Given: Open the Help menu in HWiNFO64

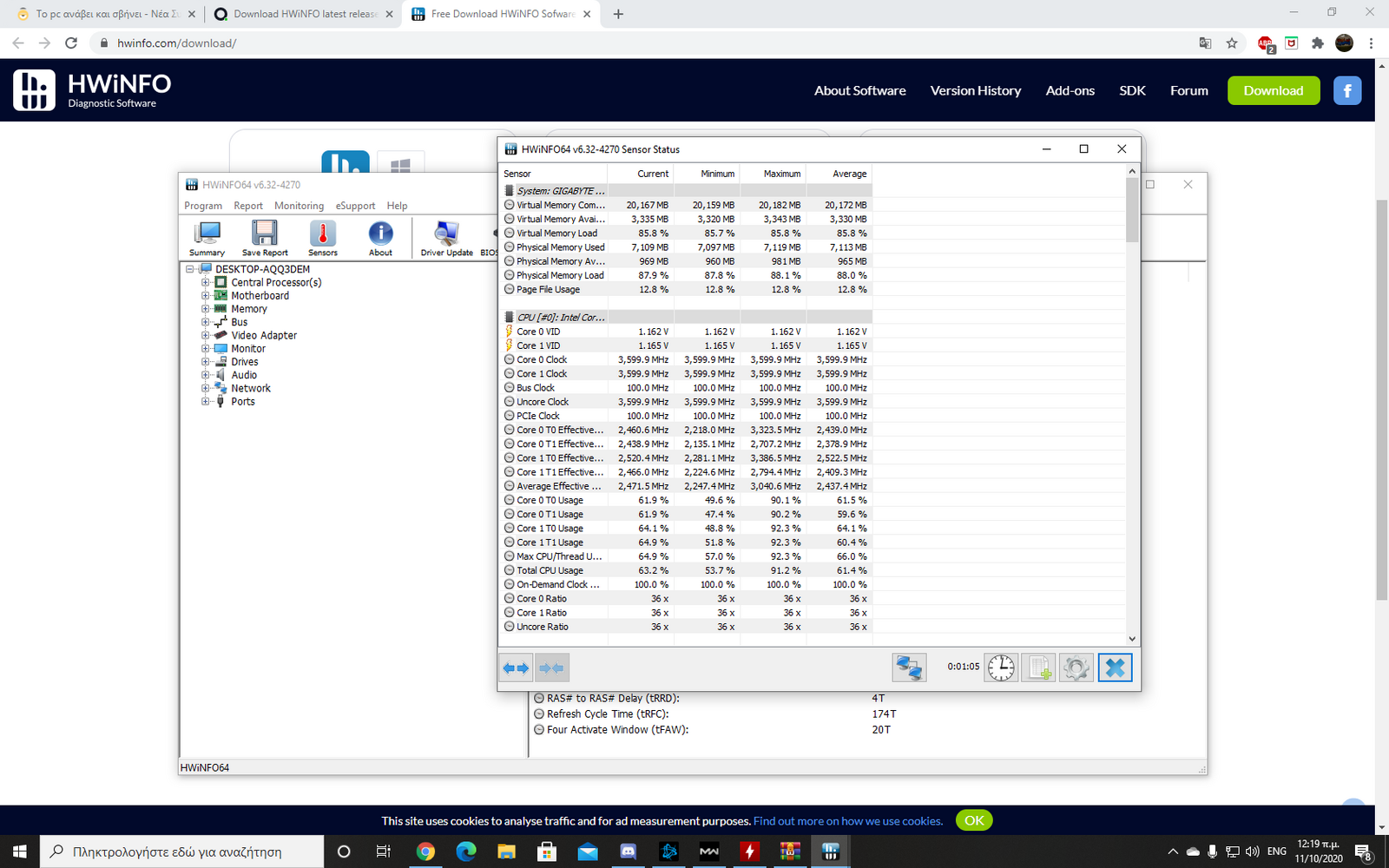Looking at the screenshot, I should [x=397, y=206].
